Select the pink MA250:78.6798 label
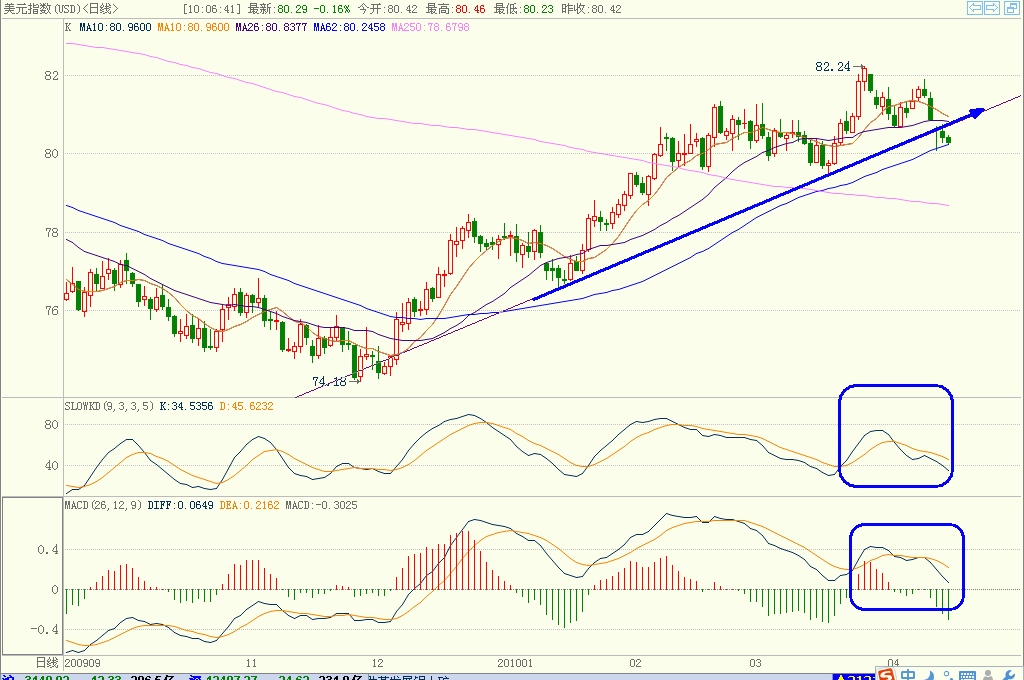 pyautogui.click(x=430, y=27)
